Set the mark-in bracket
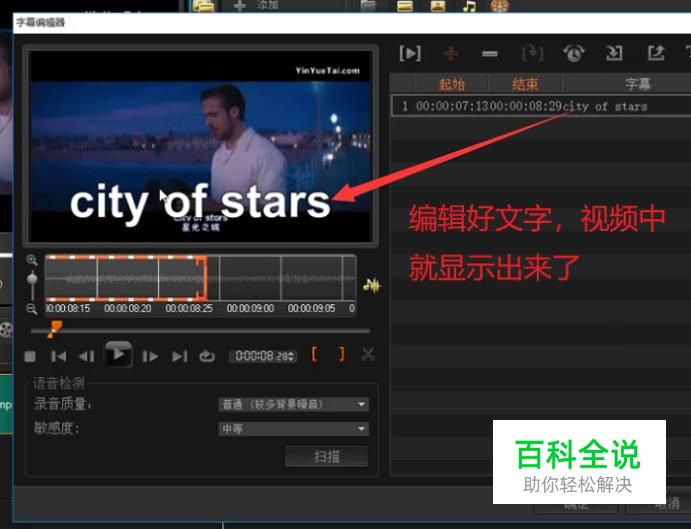Image resolution: width=691 pixels, height=529 pixels. [x=315, y=354]
